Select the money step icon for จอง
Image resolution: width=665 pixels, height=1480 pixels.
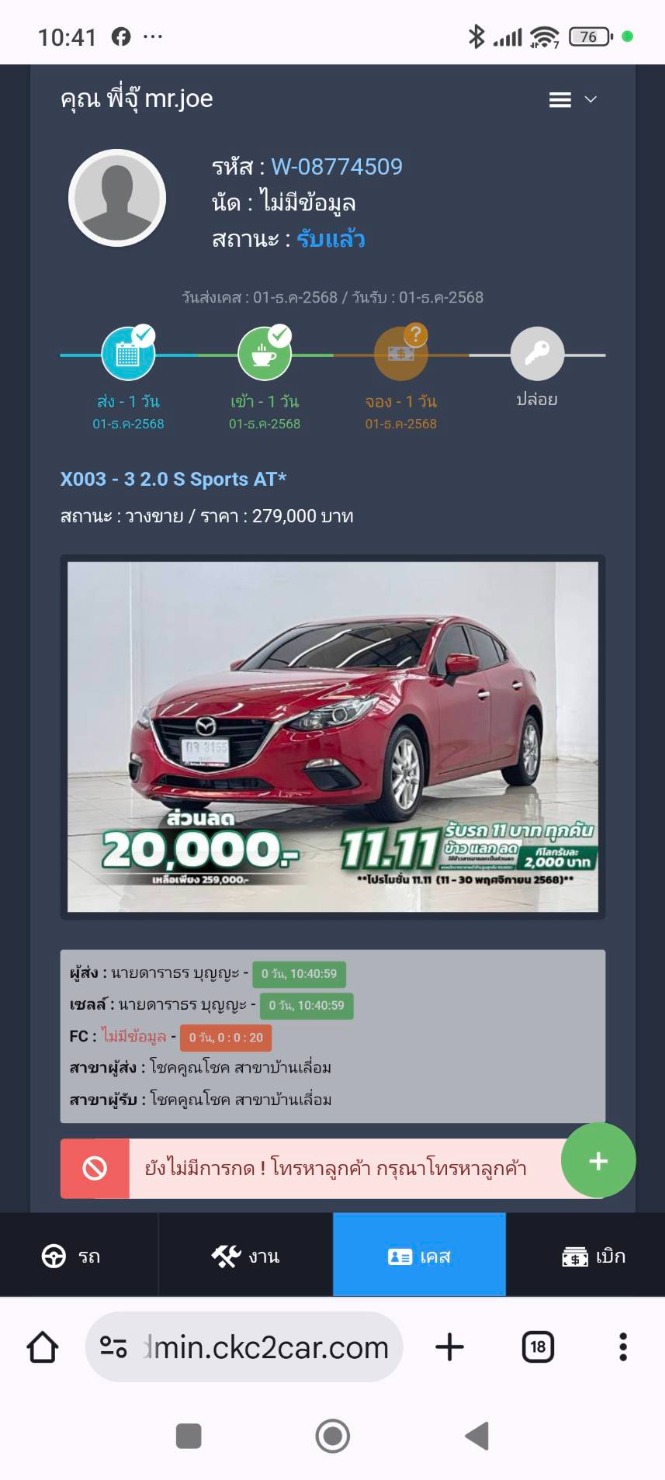pyautogui.click(x=401, y=354)
